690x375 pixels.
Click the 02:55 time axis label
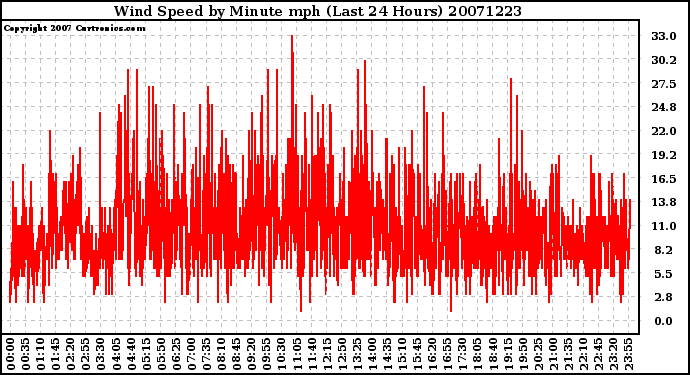coord(86,354)
